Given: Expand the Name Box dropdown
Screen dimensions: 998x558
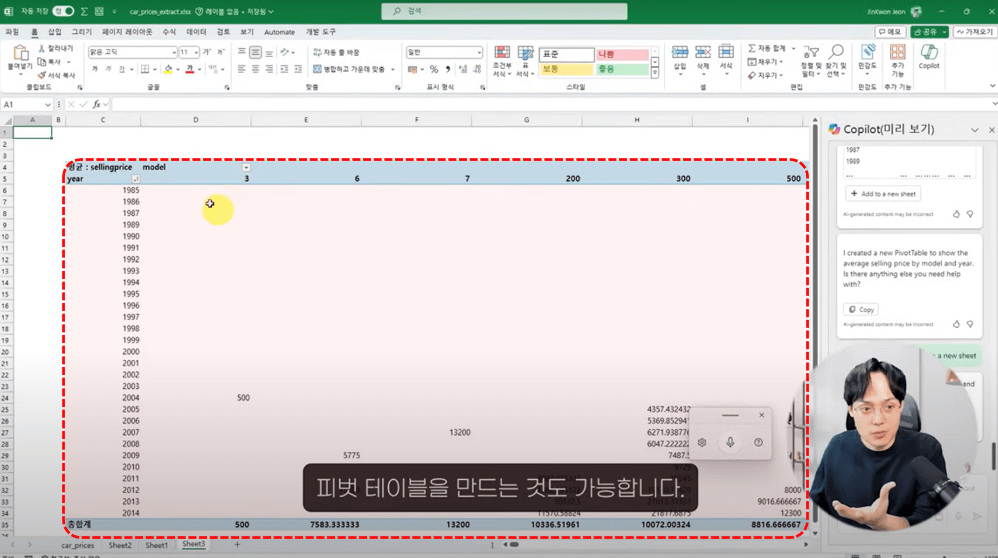Looking at the screenshot, I should point(48,104).
